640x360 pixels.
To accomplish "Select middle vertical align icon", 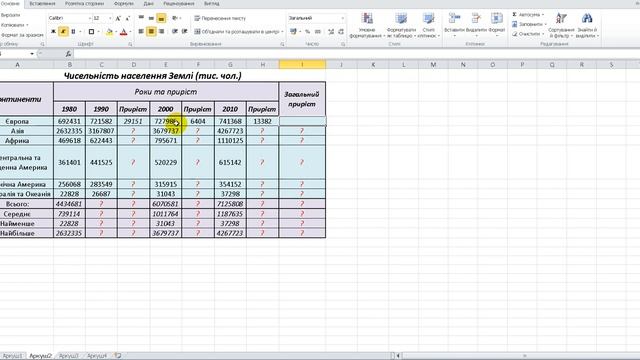I will tap(151, 18).
